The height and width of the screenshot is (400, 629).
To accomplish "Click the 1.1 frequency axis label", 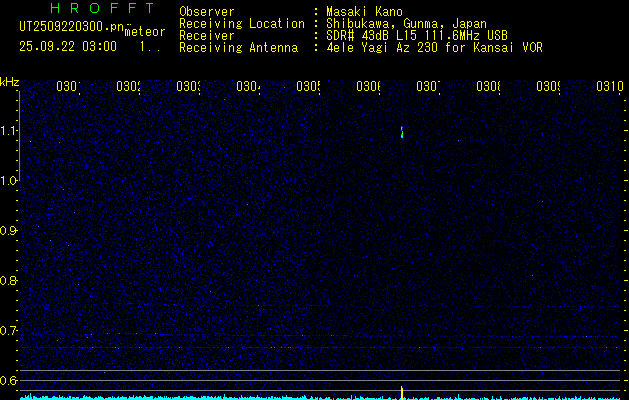I will [x=8, y=131].
